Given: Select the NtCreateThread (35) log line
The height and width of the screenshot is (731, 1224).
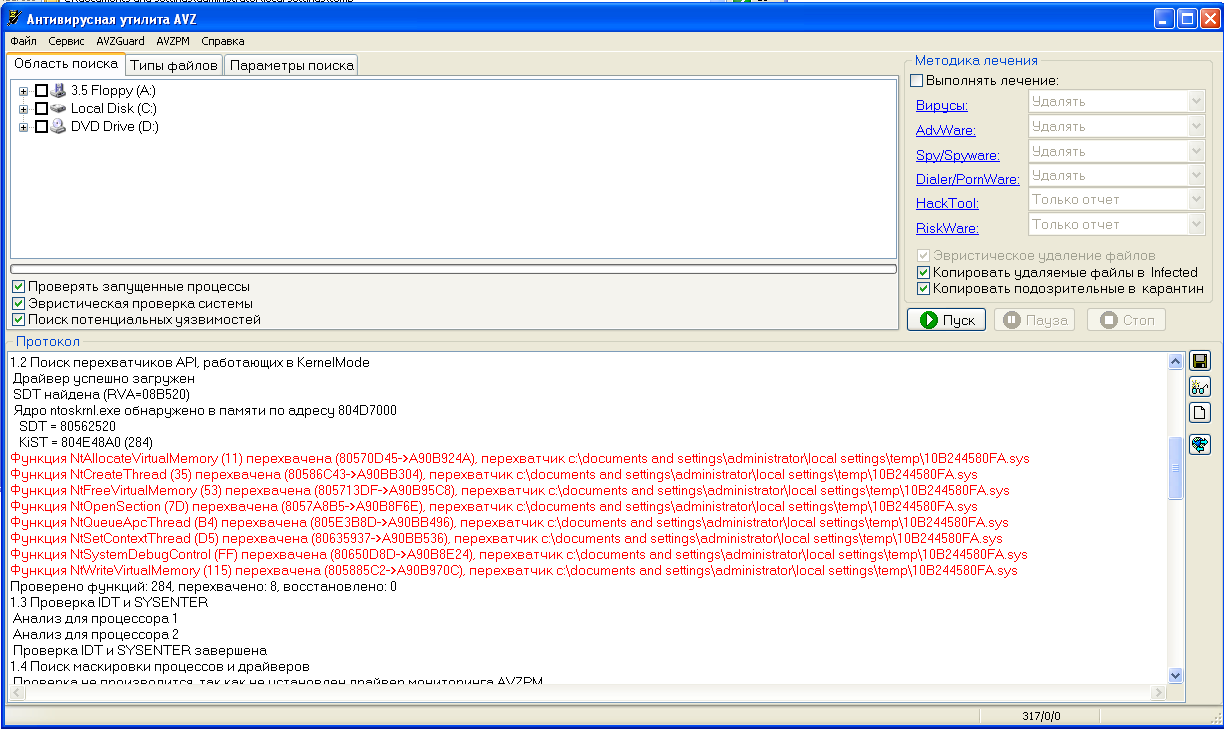Looking at the screenshot, I should point(494,474).
